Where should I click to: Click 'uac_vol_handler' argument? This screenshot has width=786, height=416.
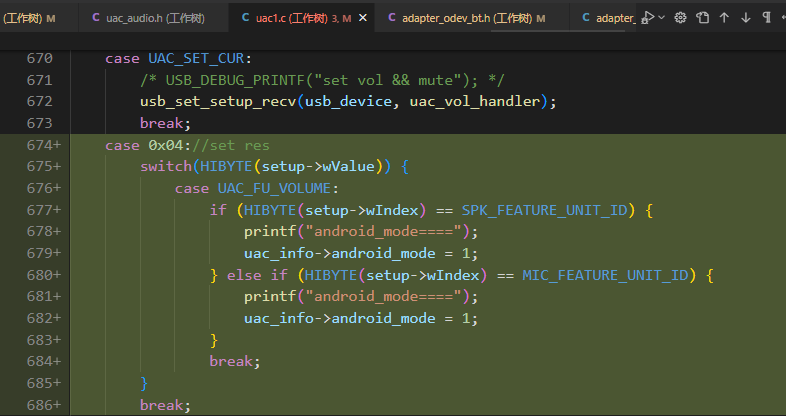[475, 102]
